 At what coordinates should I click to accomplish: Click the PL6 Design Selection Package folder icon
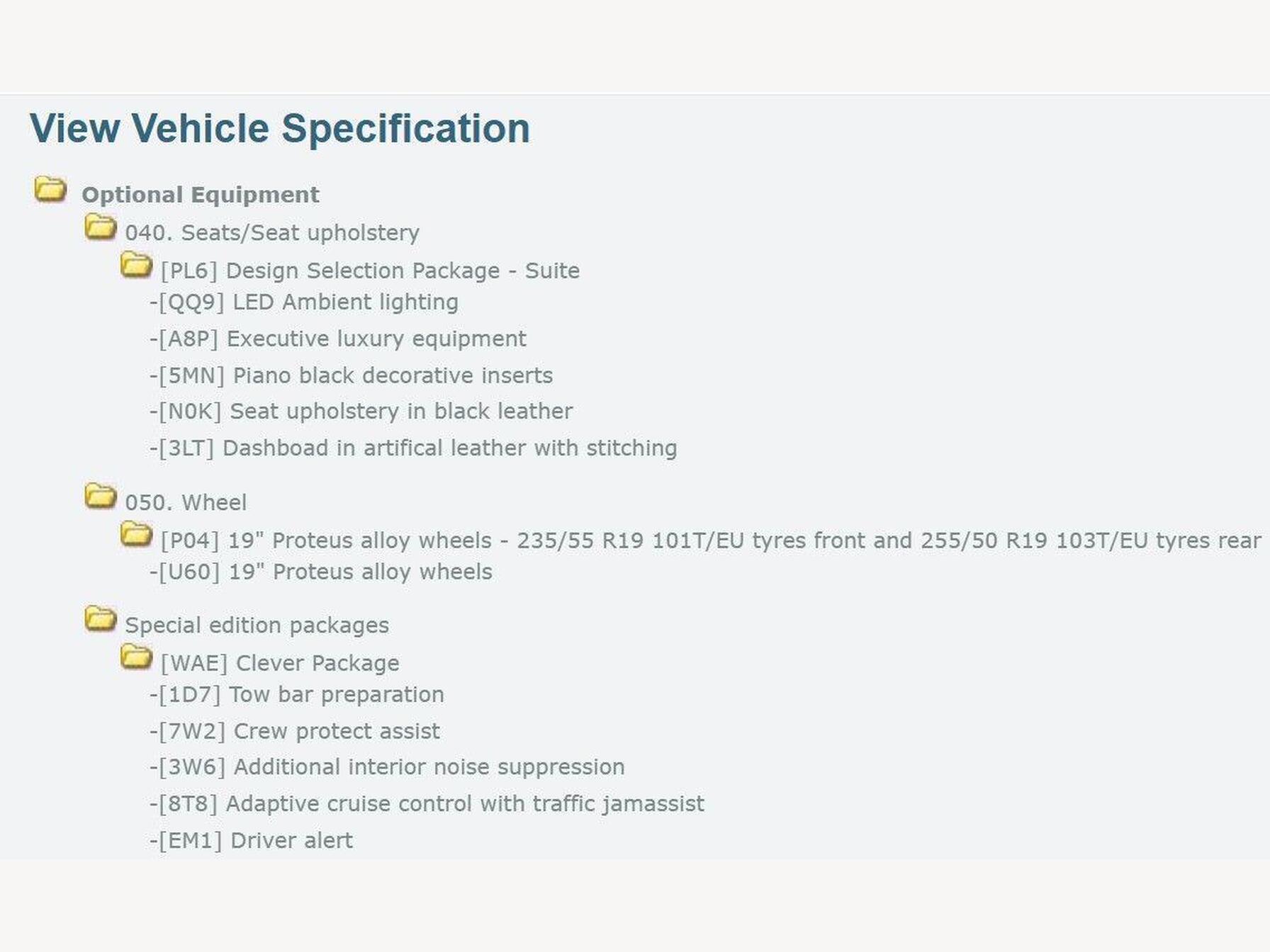pos(136,266)
